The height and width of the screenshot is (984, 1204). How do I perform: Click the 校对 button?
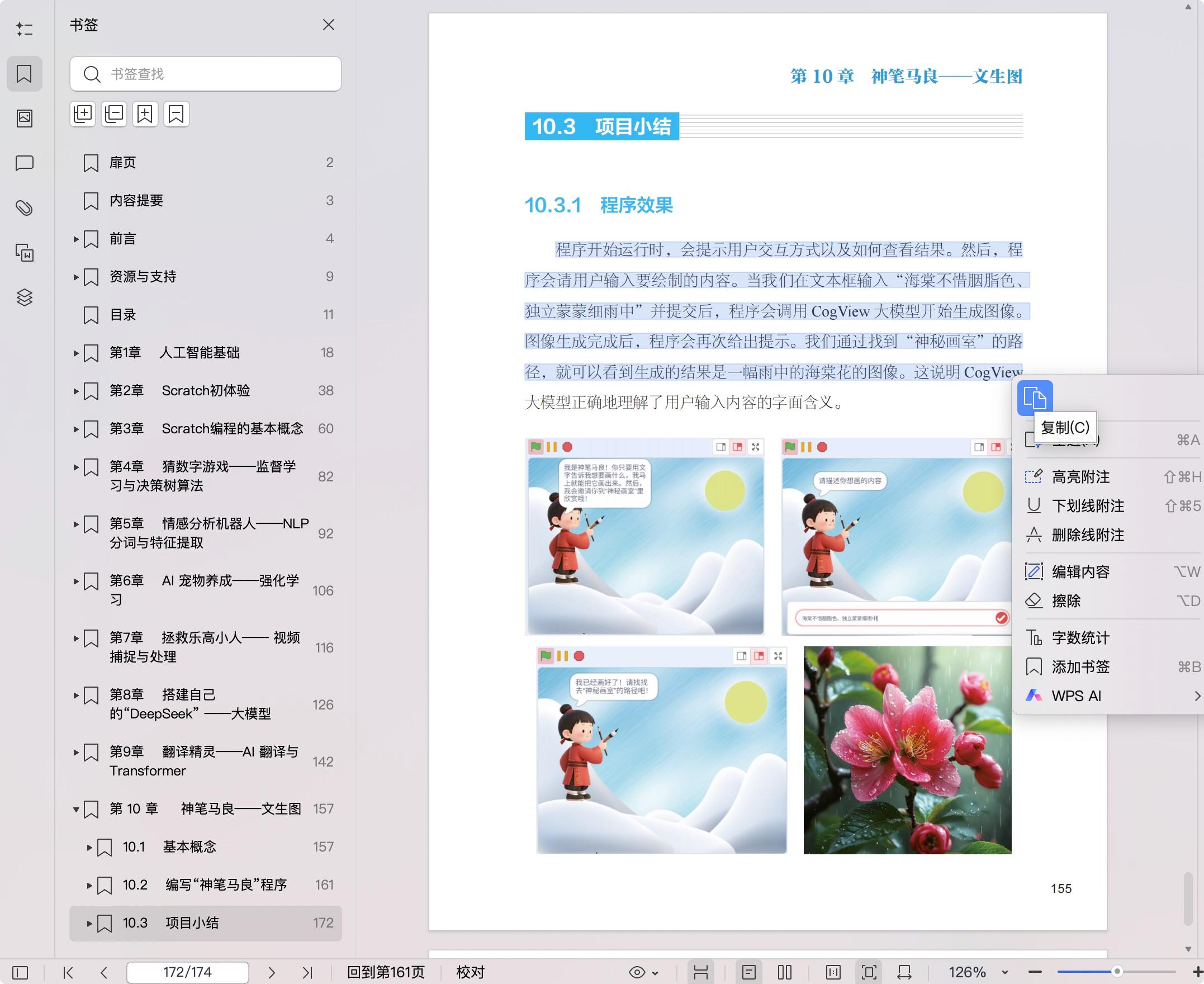[470, 973]
